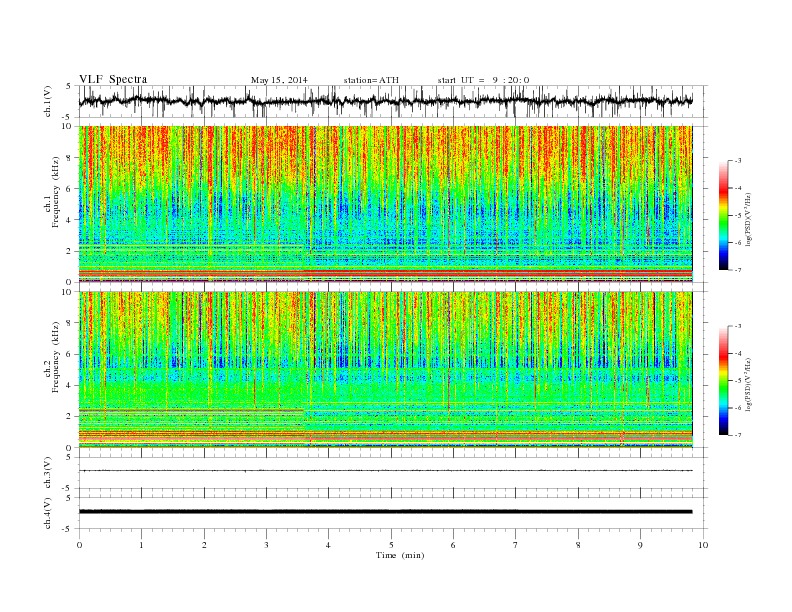Image resolution: width=792 pixels, height=612 pixels.
Task: Click the "May 15, 2014" date label
Action: (x=279, y=80)
